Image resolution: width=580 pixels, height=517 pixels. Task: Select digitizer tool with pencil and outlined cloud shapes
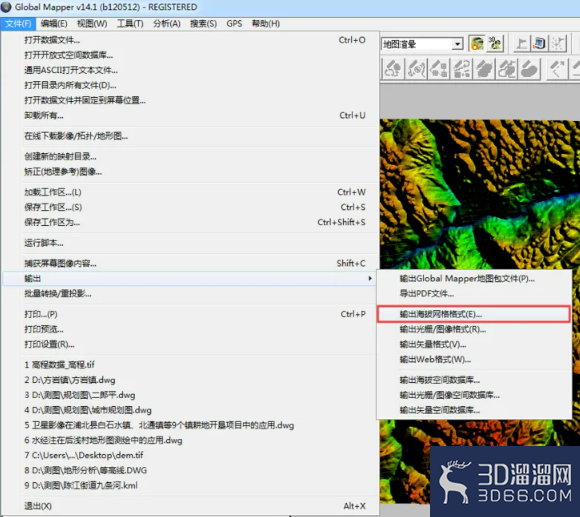point(507,69)
